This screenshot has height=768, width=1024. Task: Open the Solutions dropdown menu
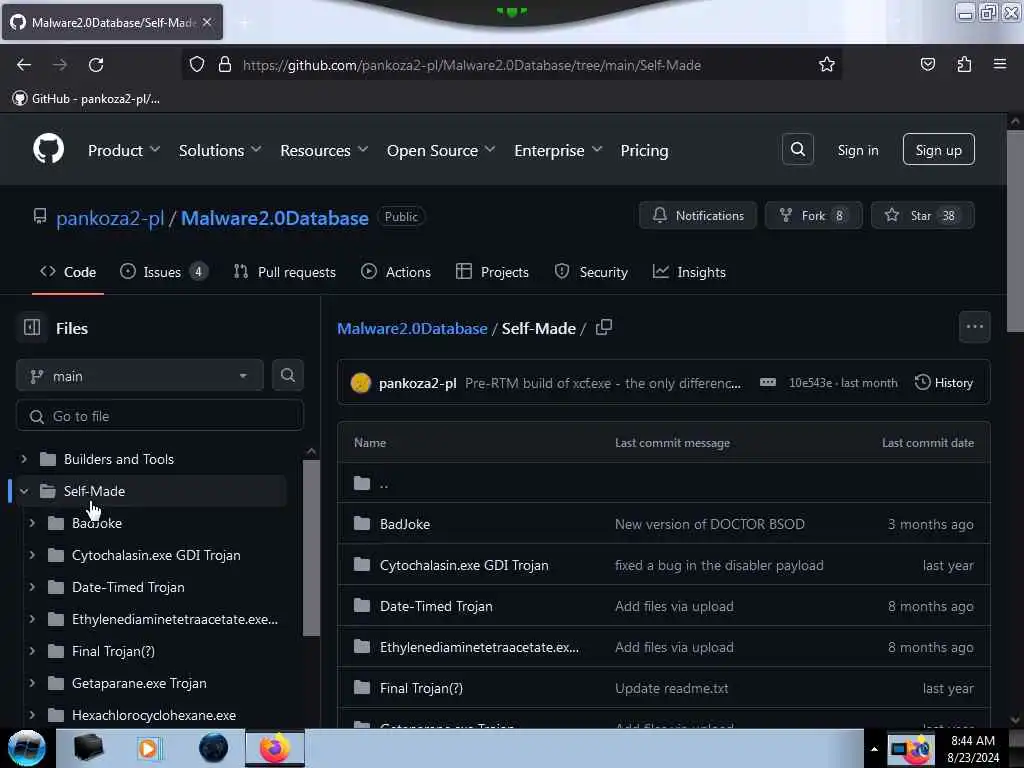point(220,150)
